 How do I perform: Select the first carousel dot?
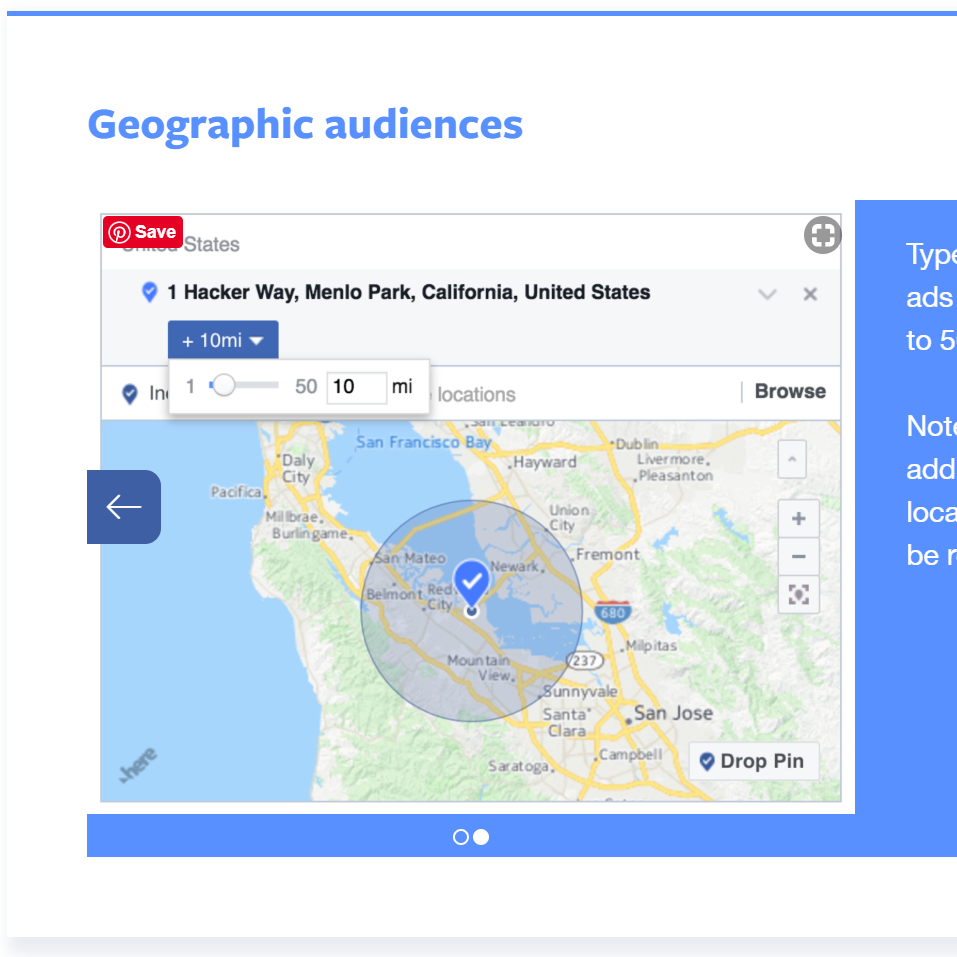click(461, 837)
